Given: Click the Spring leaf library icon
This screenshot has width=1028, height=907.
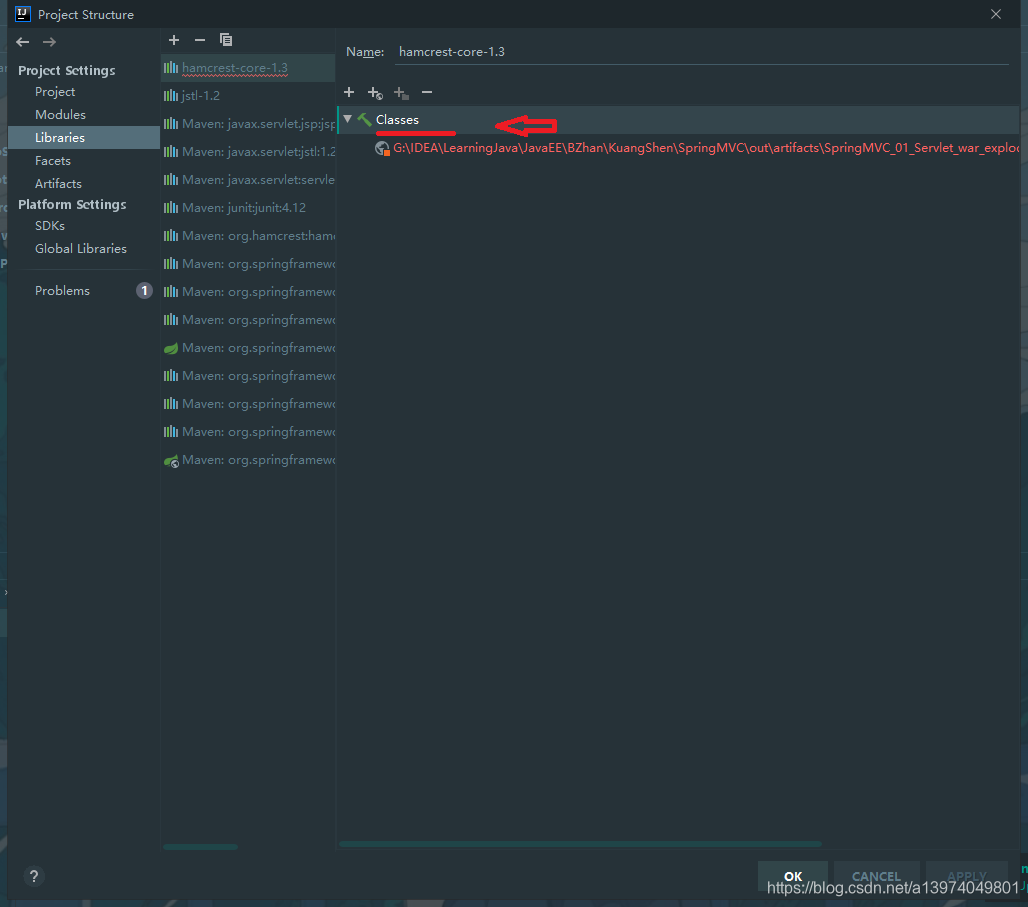Looking at the screenshot, I should [x=171, y=348].
